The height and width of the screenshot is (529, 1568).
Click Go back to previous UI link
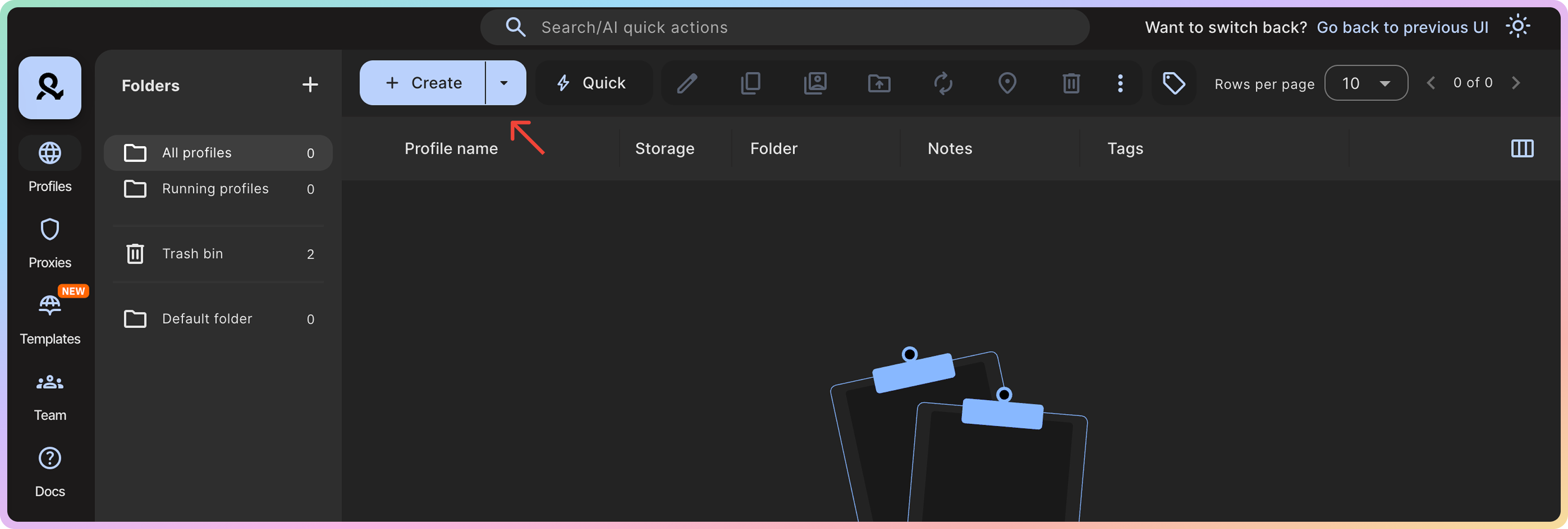(x=1402, y=27)
